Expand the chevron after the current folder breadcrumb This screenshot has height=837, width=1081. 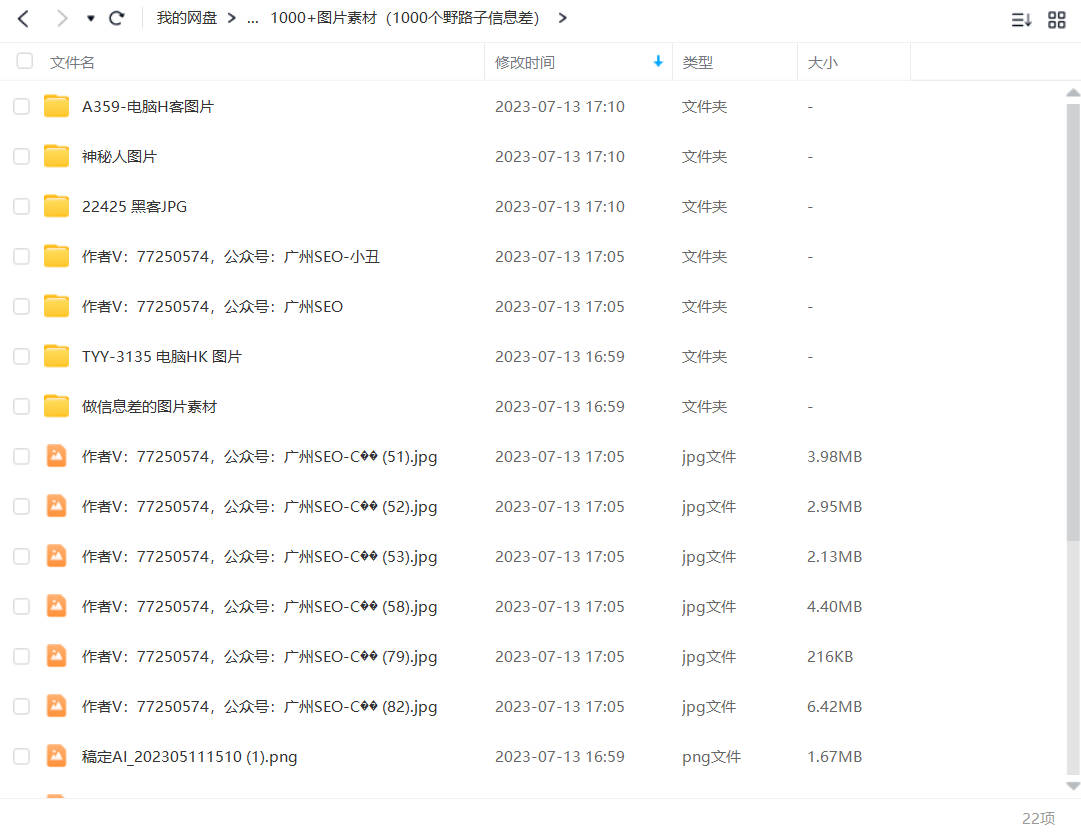tap(563, 18)
